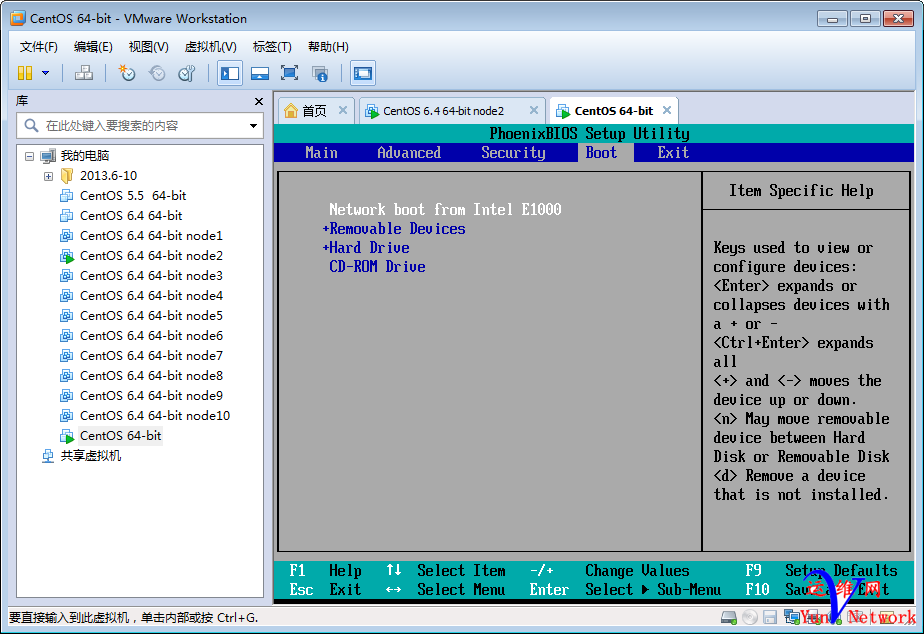The image size is (924, 634).
Task: Click the yellow suspend VM toolbar button
Action: pos(25,73)
